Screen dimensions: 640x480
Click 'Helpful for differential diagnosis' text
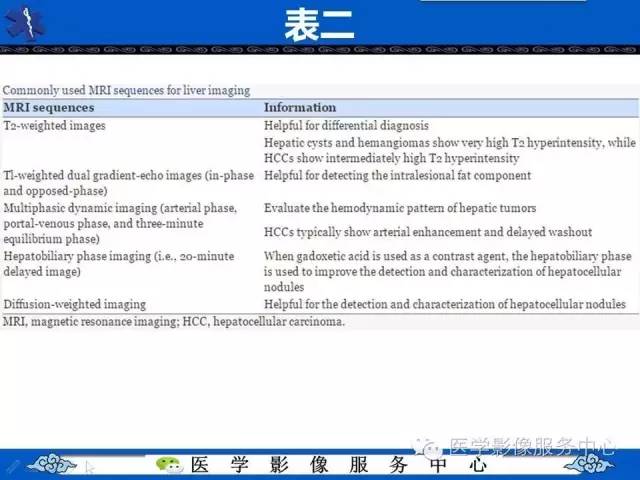pyautogui.click(x=346, y=126)
